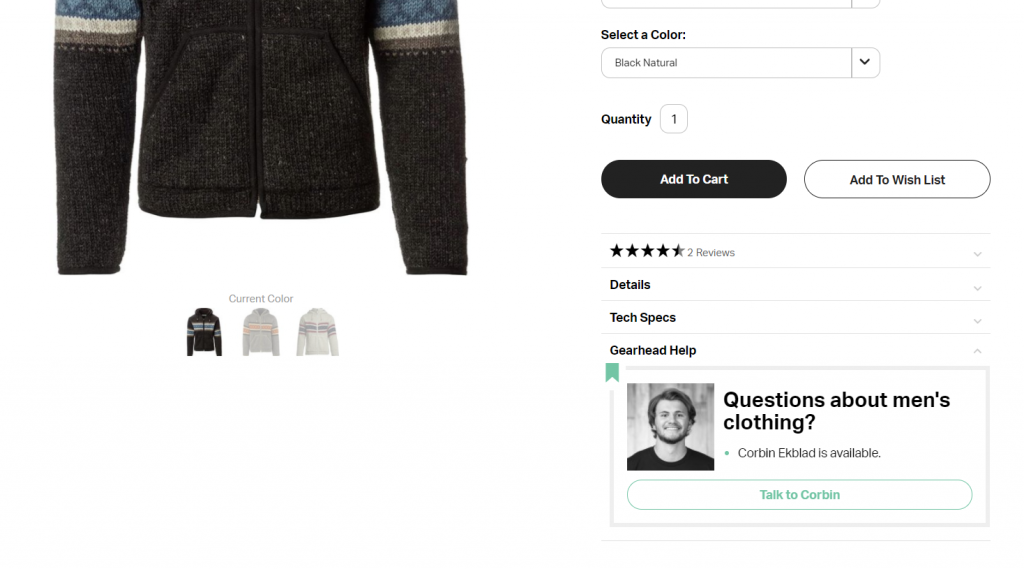Click the Quantity input field
1024x569 pixels.
674,119
